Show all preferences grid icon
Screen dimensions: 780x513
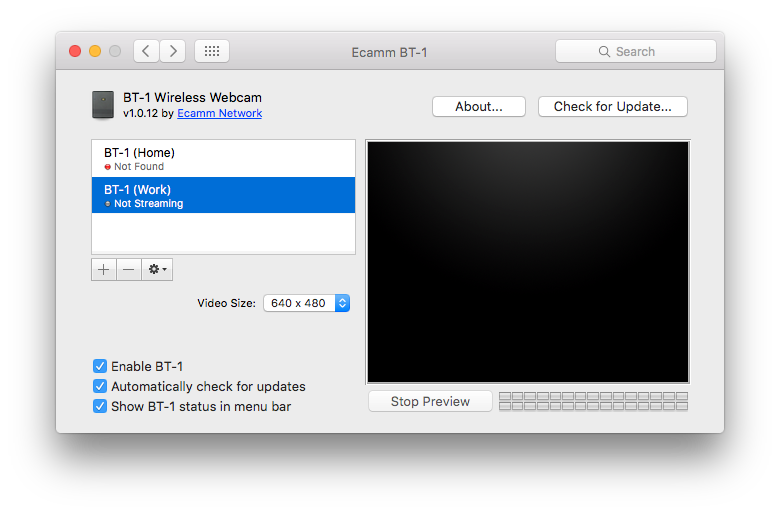pos(212,51)
